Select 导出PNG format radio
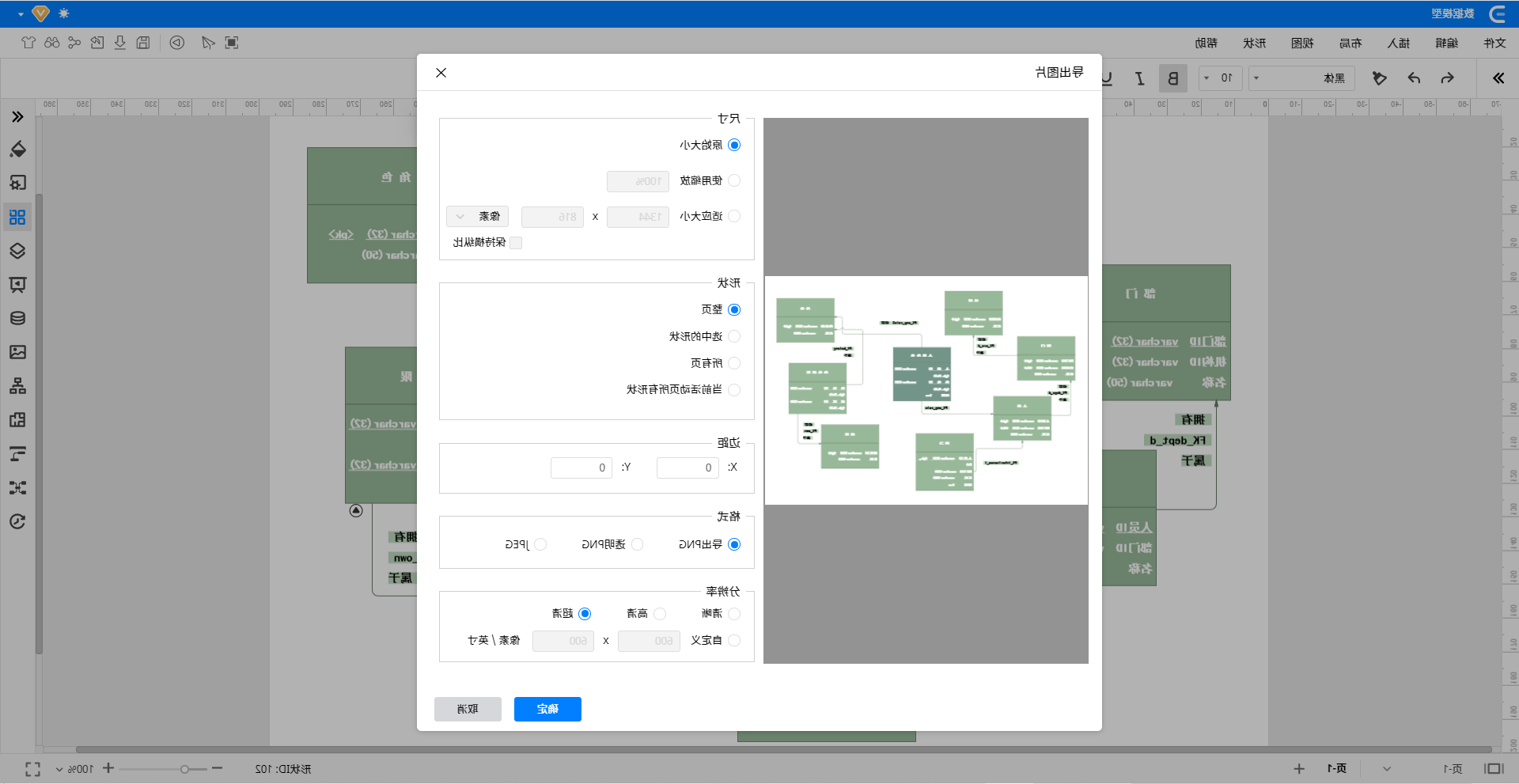This screenshot has height=784, width=1519. (x=734, y=544)
